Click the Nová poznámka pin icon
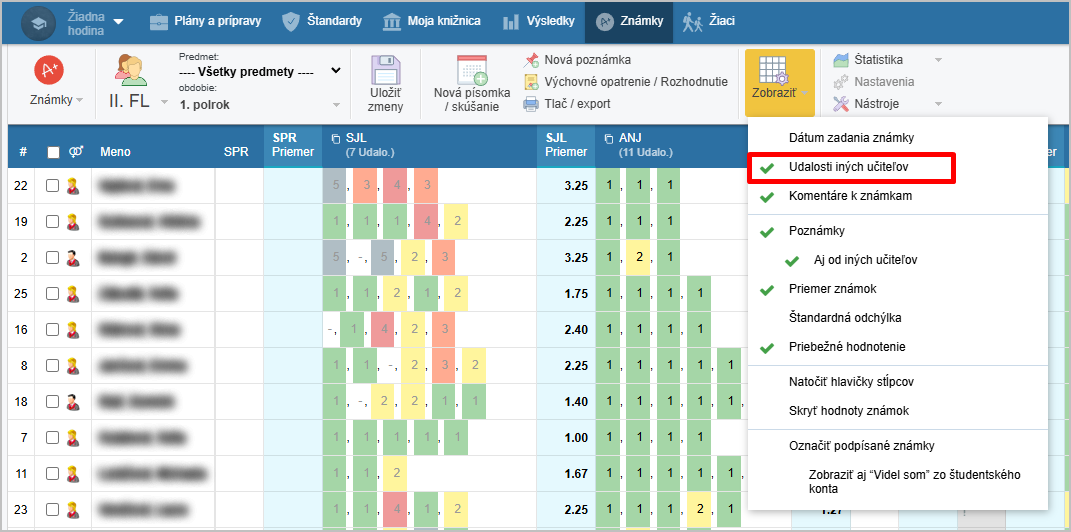 point(531,60)
